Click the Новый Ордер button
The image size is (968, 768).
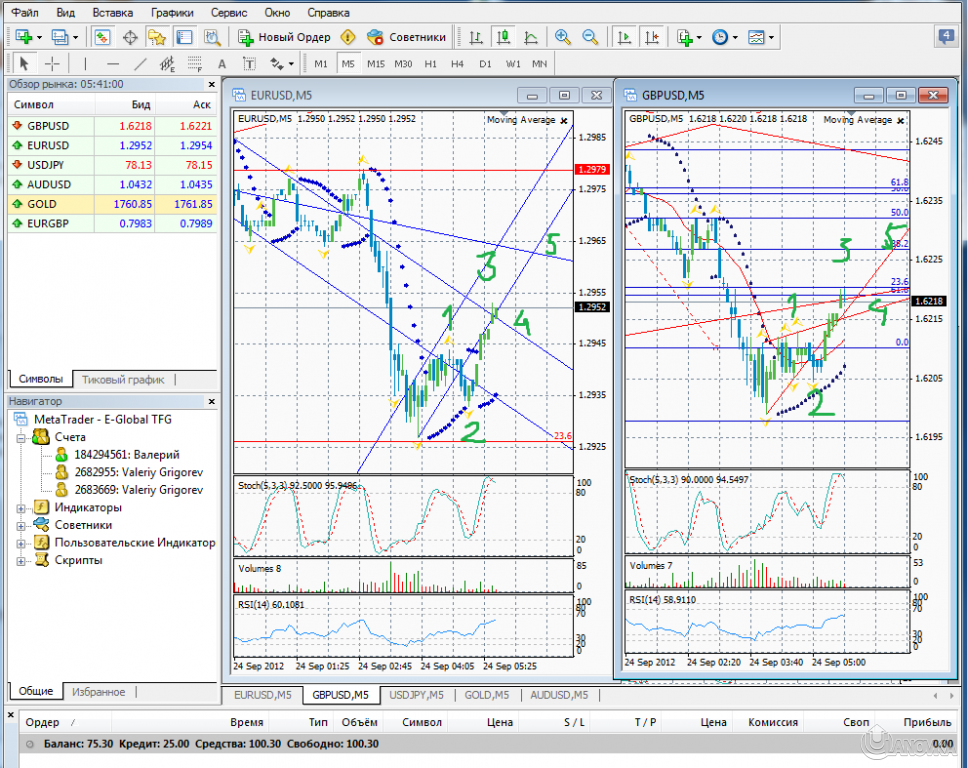pos(283,37)
